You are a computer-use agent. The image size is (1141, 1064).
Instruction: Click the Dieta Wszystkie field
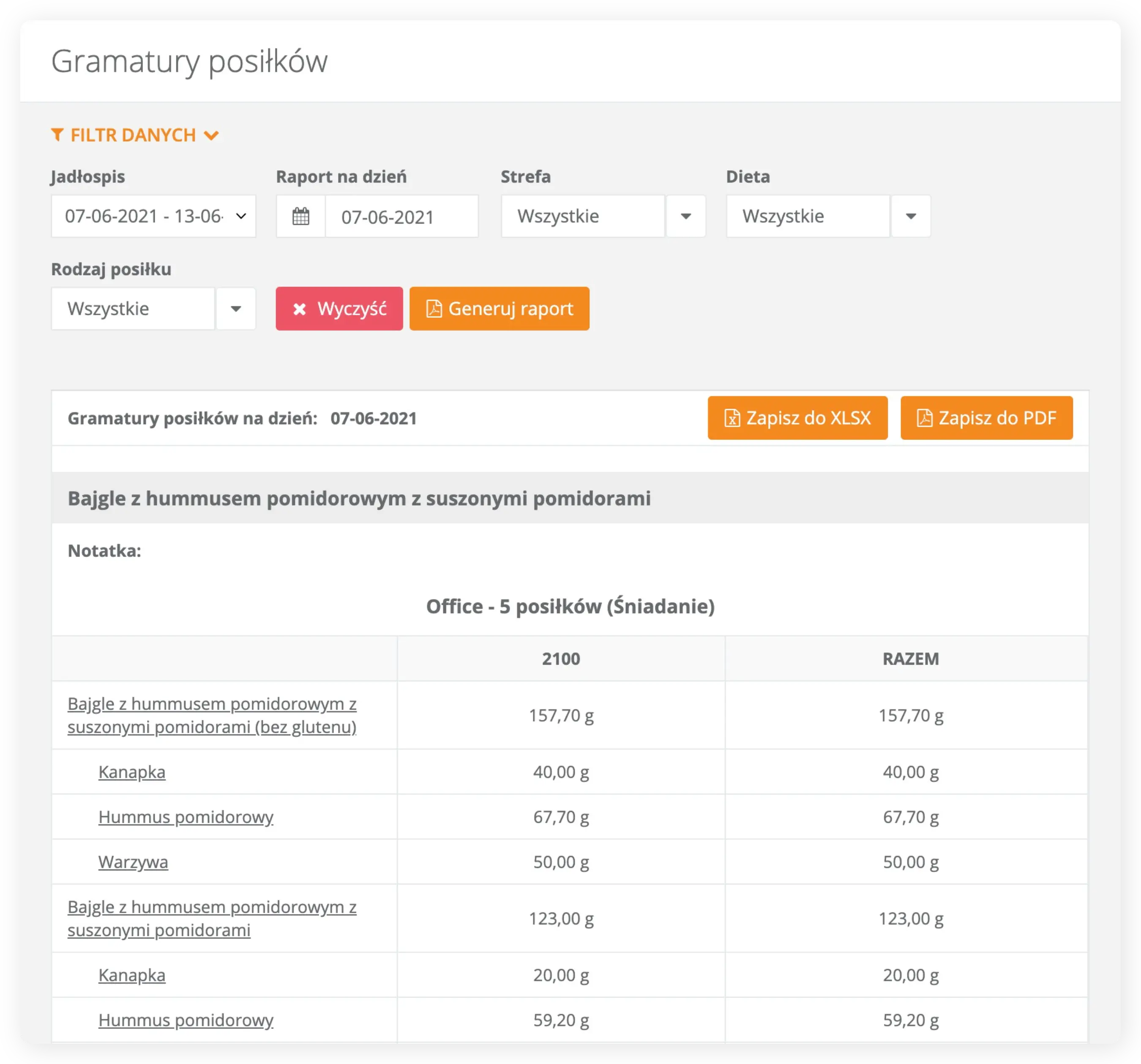808,216
